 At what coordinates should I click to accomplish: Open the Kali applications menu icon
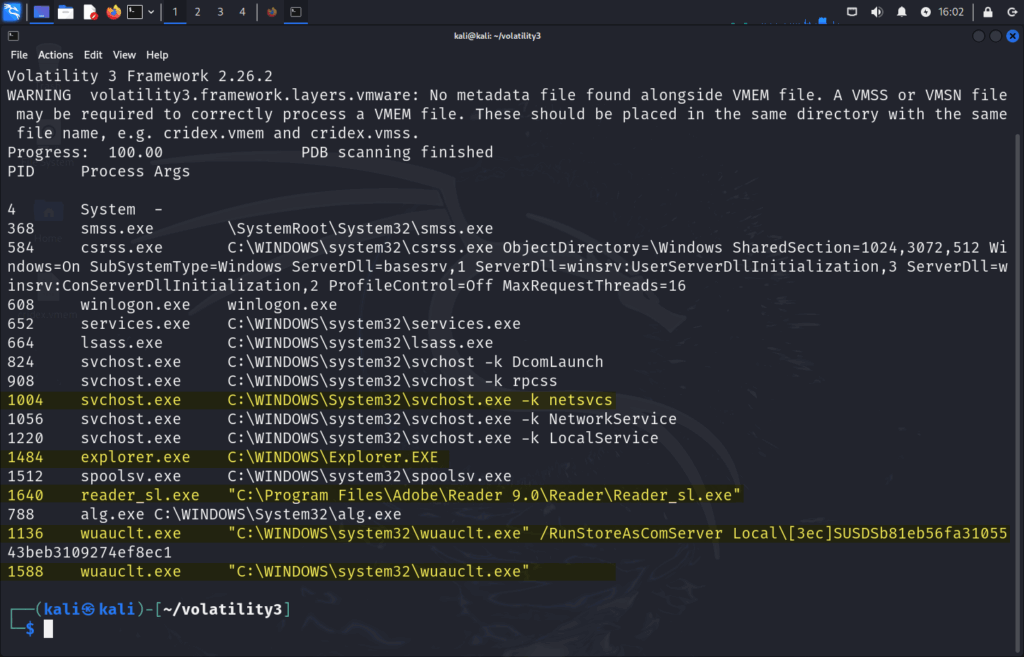point(12,11)
